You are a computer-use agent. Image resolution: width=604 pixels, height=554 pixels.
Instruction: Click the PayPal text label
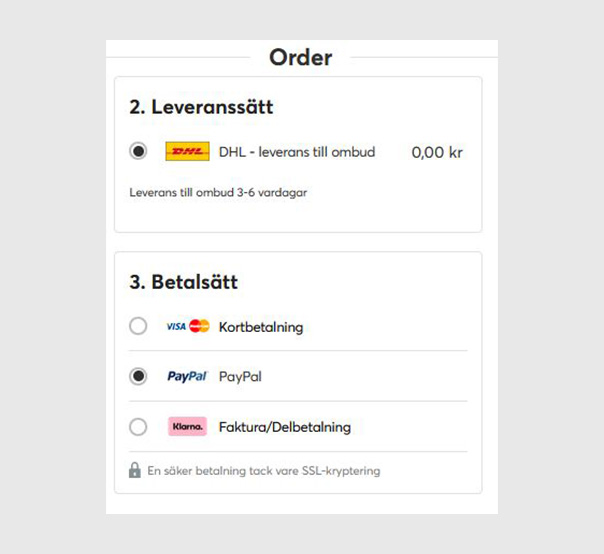pos(240,376)
